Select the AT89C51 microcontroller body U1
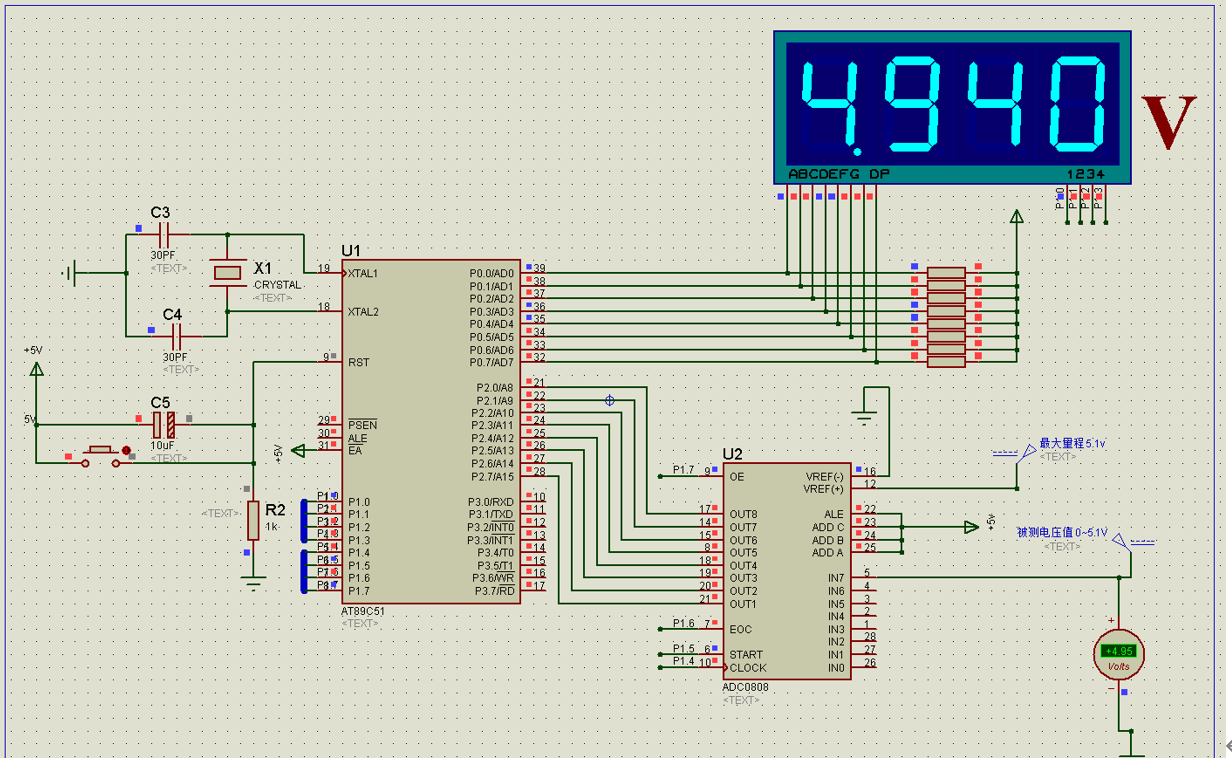Screen dimensions: 1232x758 click(431, 431)
